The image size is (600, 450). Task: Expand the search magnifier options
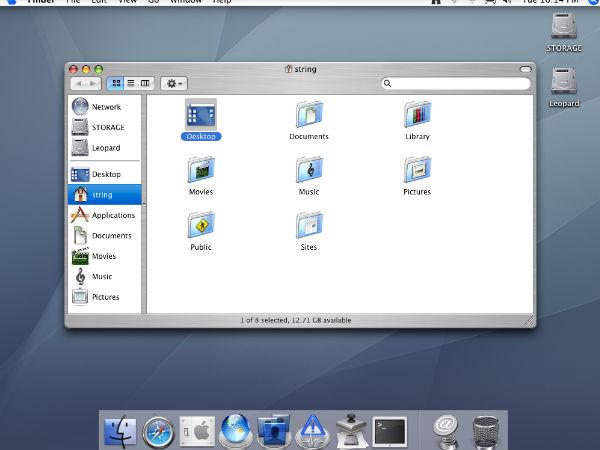[388, 83]
